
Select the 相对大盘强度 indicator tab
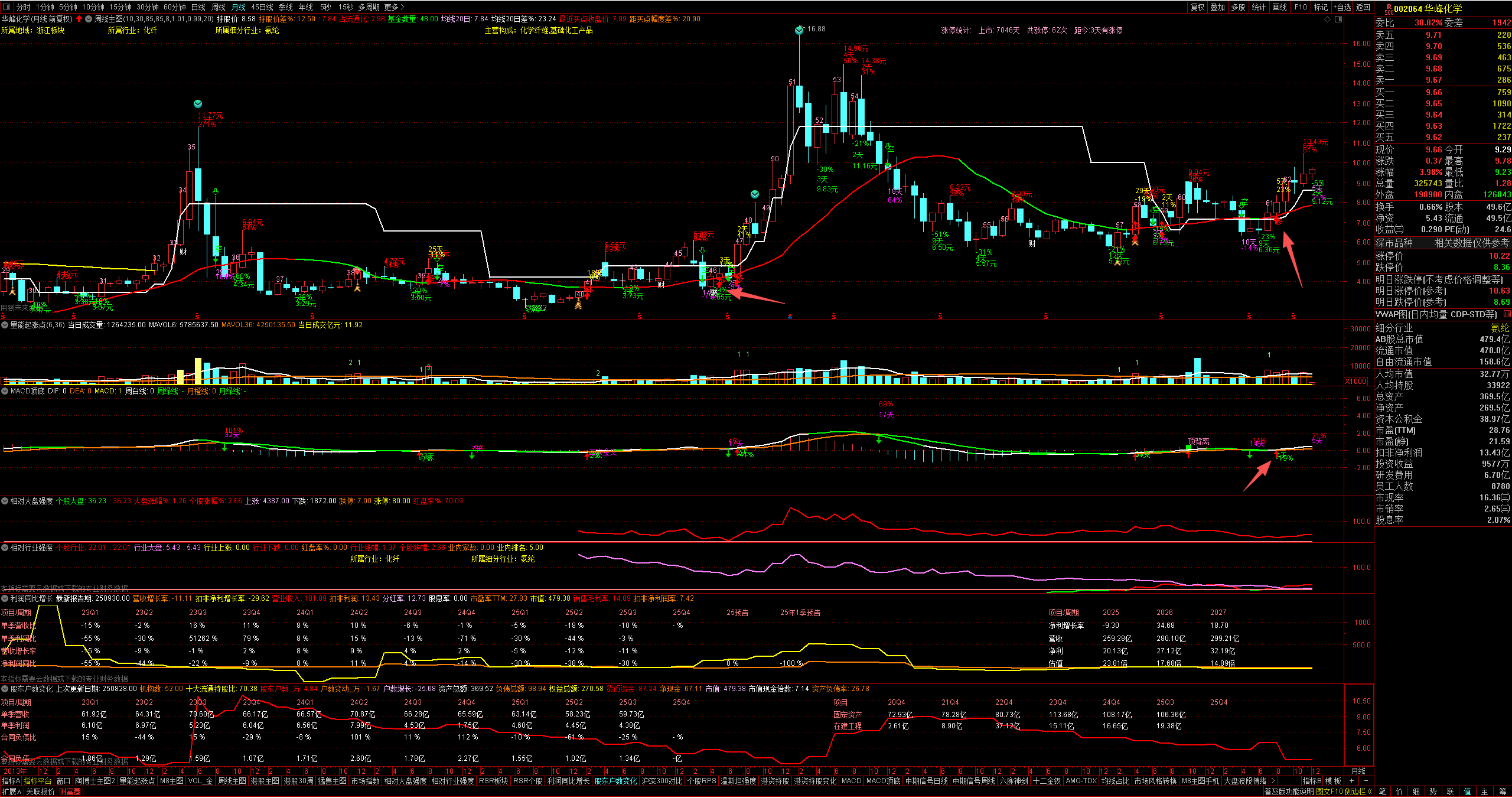click(405, 781)
